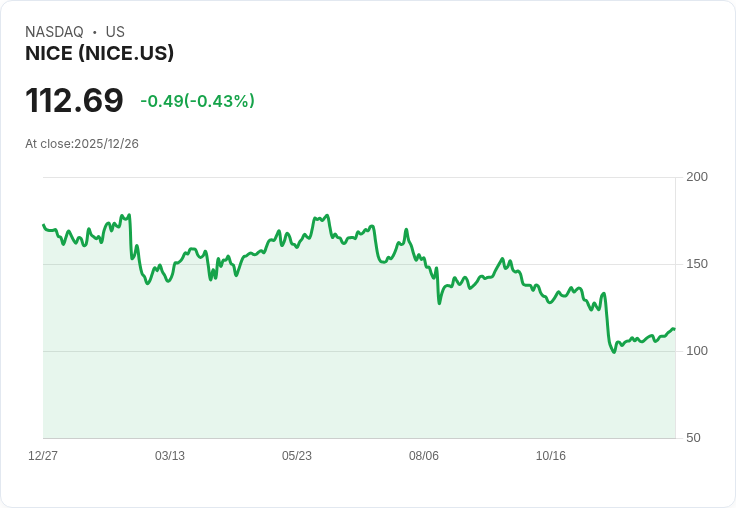The width and height of the screenshot is (736, 508).
Task: Click the -0.49(-0.43%) price change
Action: [x=197, y=101]
